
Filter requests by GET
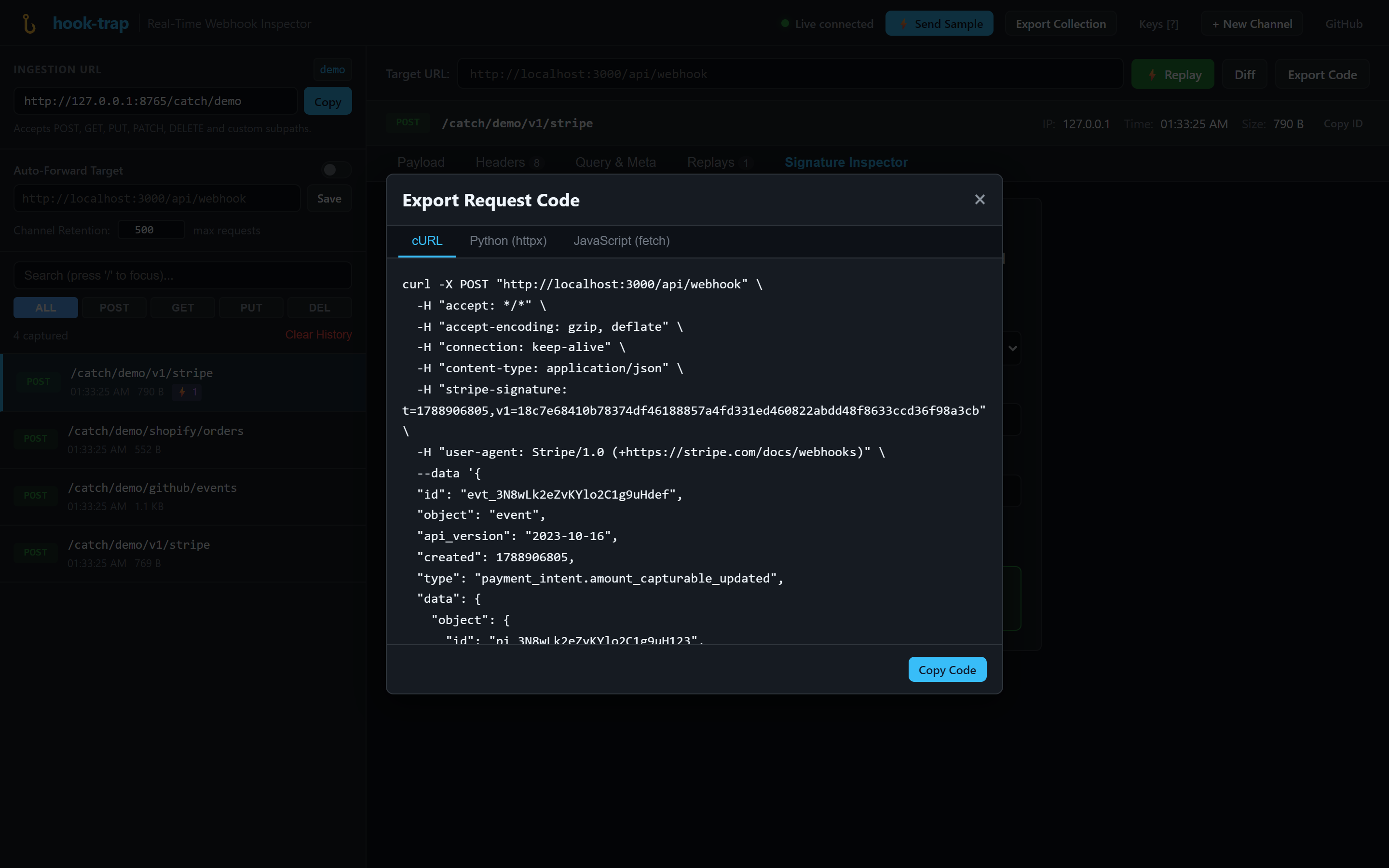click(x=182, y=308)
